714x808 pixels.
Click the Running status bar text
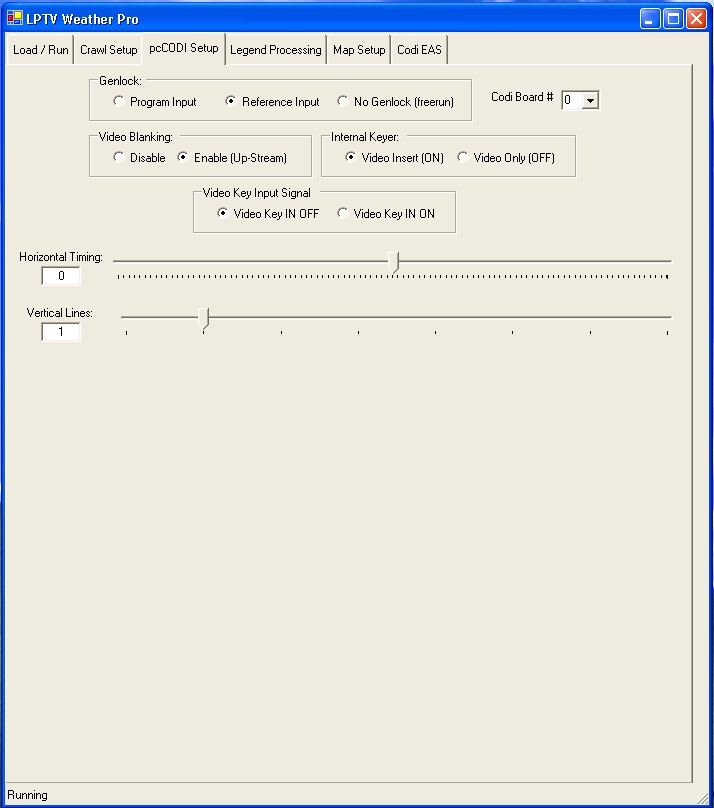27,795
